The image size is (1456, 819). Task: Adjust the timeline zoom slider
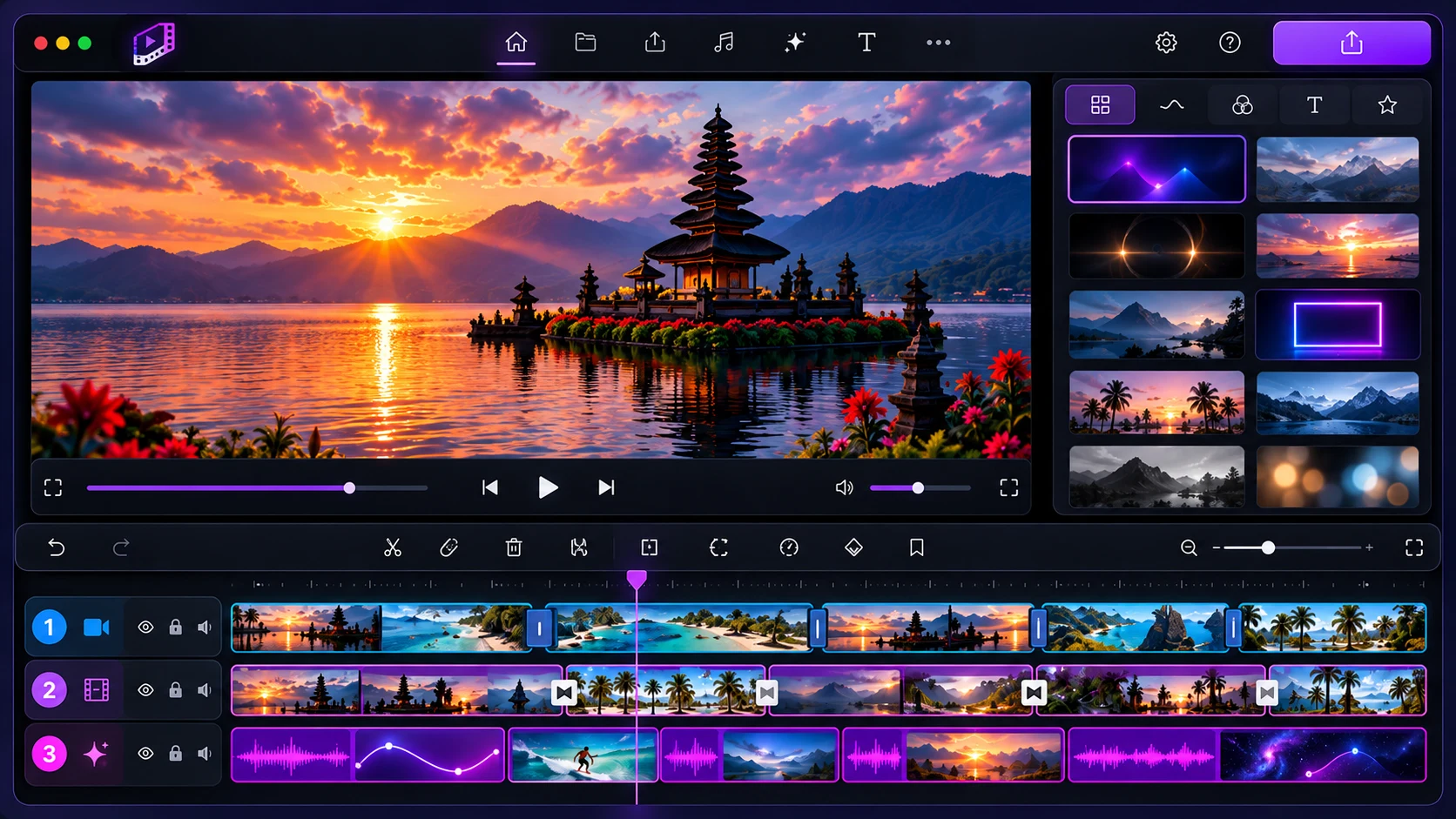coord(1292,547)
